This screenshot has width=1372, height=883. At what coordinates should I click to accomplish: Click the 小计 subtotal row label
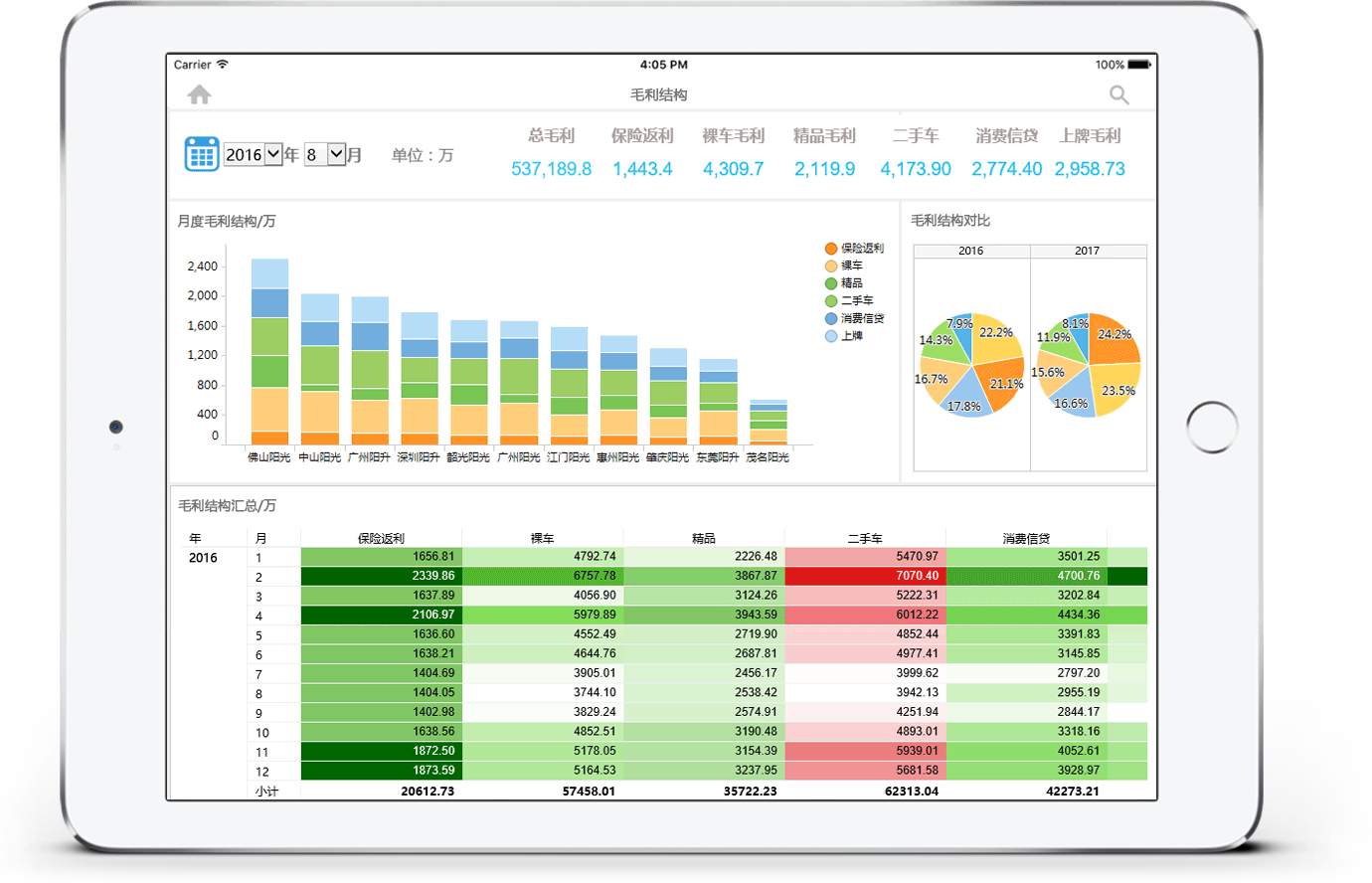pos(266,792)
